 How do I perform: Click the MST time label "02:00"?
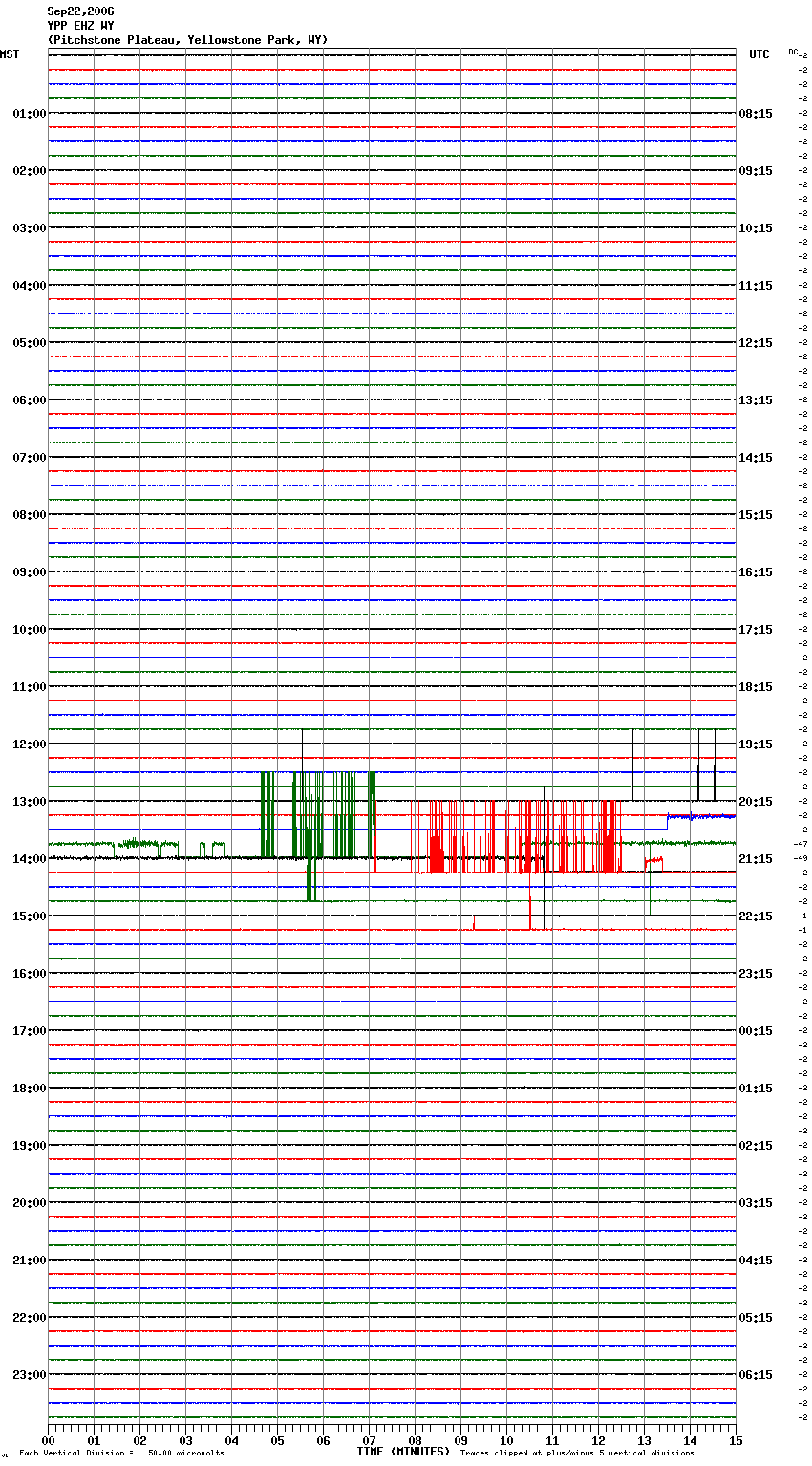(x=30, y=171)
